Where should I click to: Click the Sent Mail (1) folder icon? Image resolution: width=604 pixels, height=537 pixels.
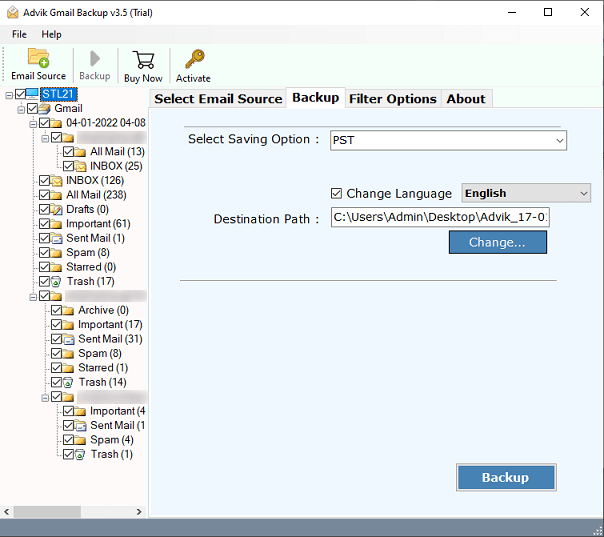pyautogui.click(x=56, y=238)
